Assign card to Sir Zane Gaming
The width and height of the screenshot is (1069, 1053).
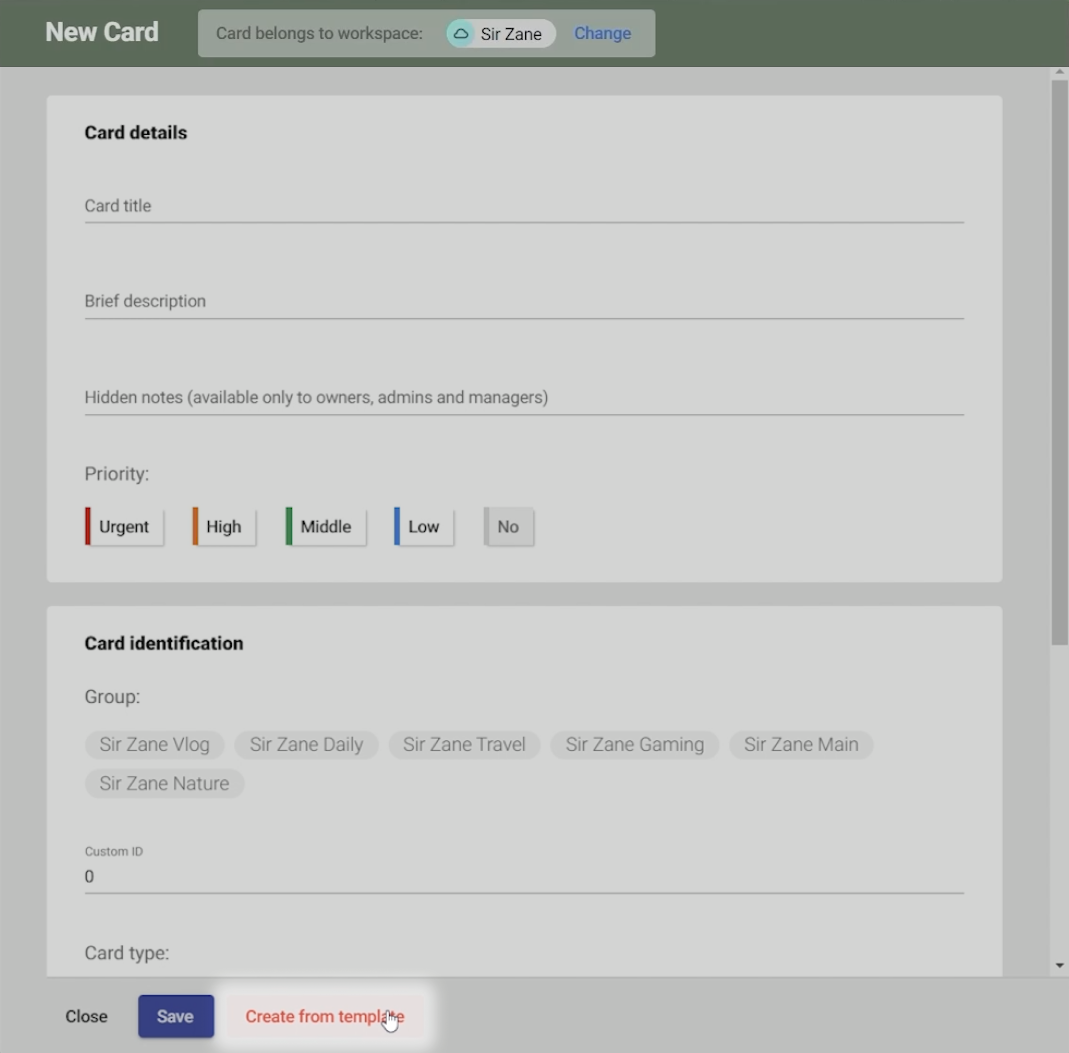(x=634, y=745)
